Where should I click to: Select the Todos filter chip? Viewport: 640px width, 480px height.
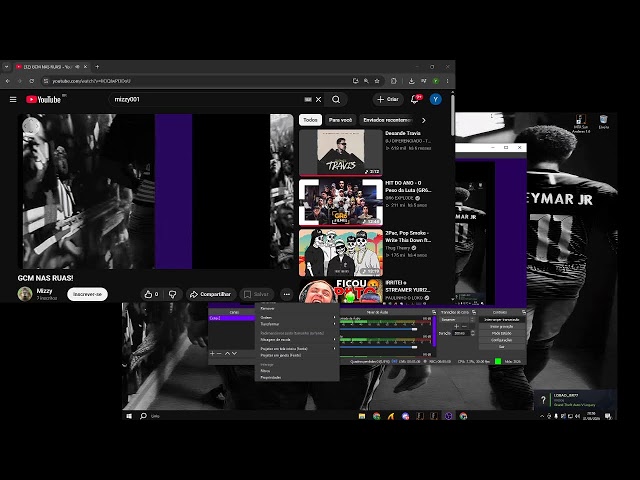point(310,120)
